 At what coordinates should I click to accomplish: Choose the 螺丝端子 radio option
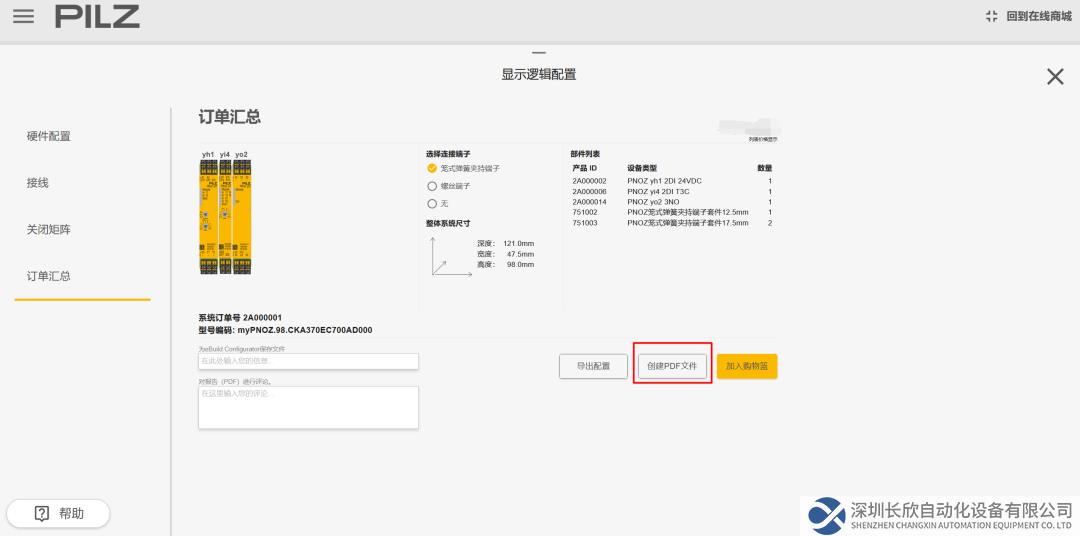[432, 186]
